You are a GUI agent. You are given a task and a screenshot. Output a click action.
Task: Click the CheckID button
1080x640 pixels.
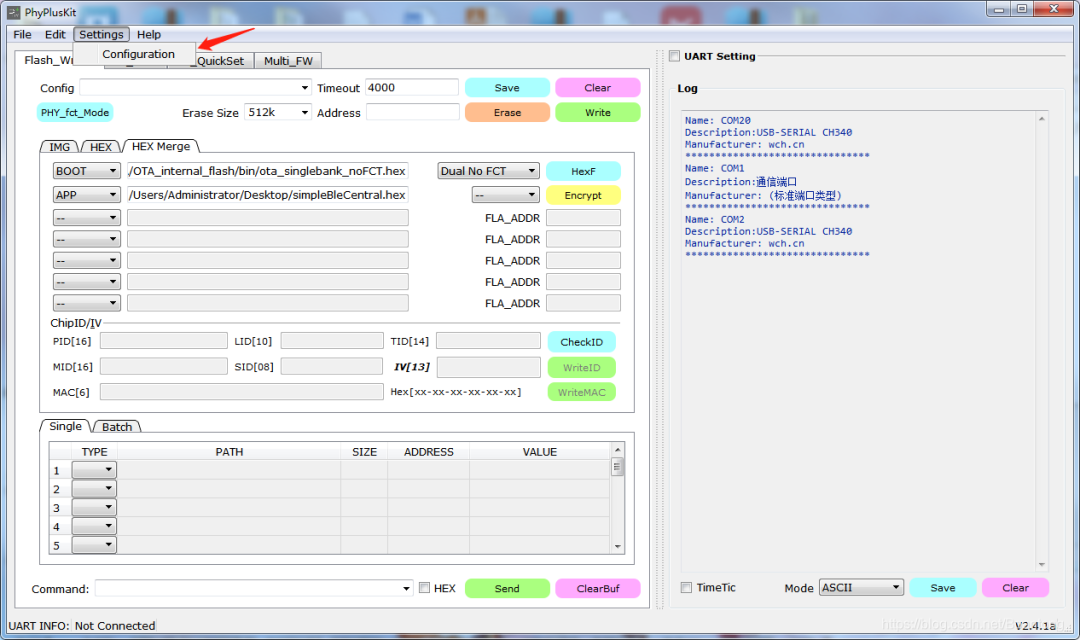(x=581, y=342)
